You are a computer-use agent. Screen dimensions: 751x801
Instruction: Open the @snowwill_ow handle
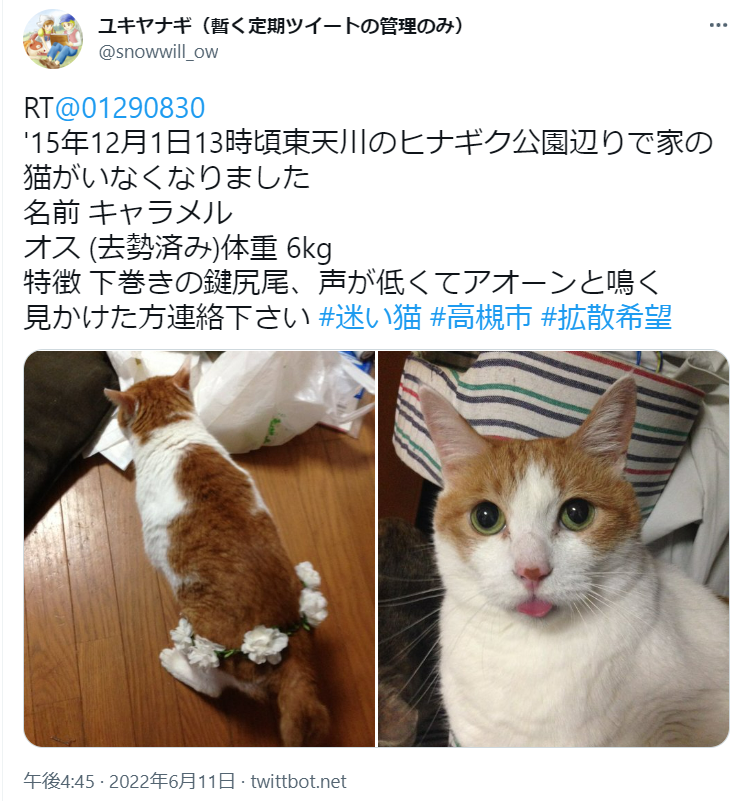[158, 52]
